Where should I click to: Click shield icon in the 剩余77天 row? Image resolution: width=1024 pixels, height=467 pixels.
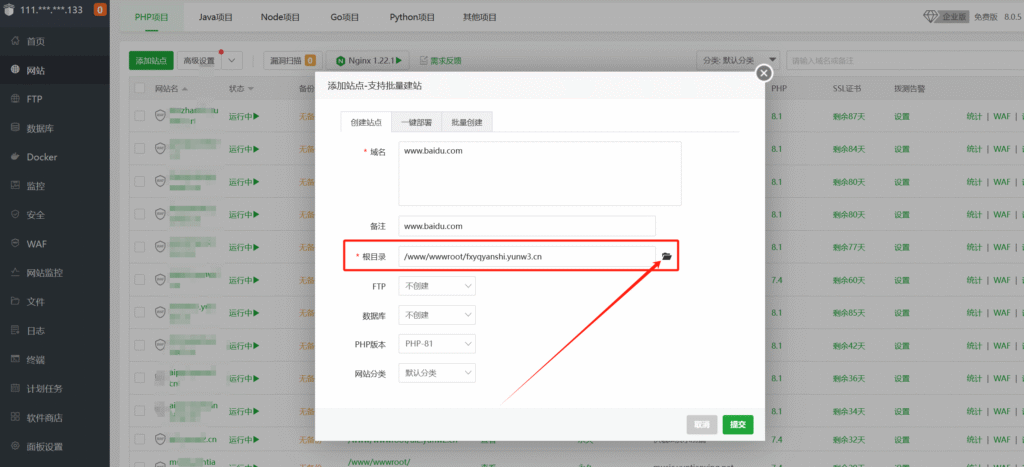(x=160, y=247)
